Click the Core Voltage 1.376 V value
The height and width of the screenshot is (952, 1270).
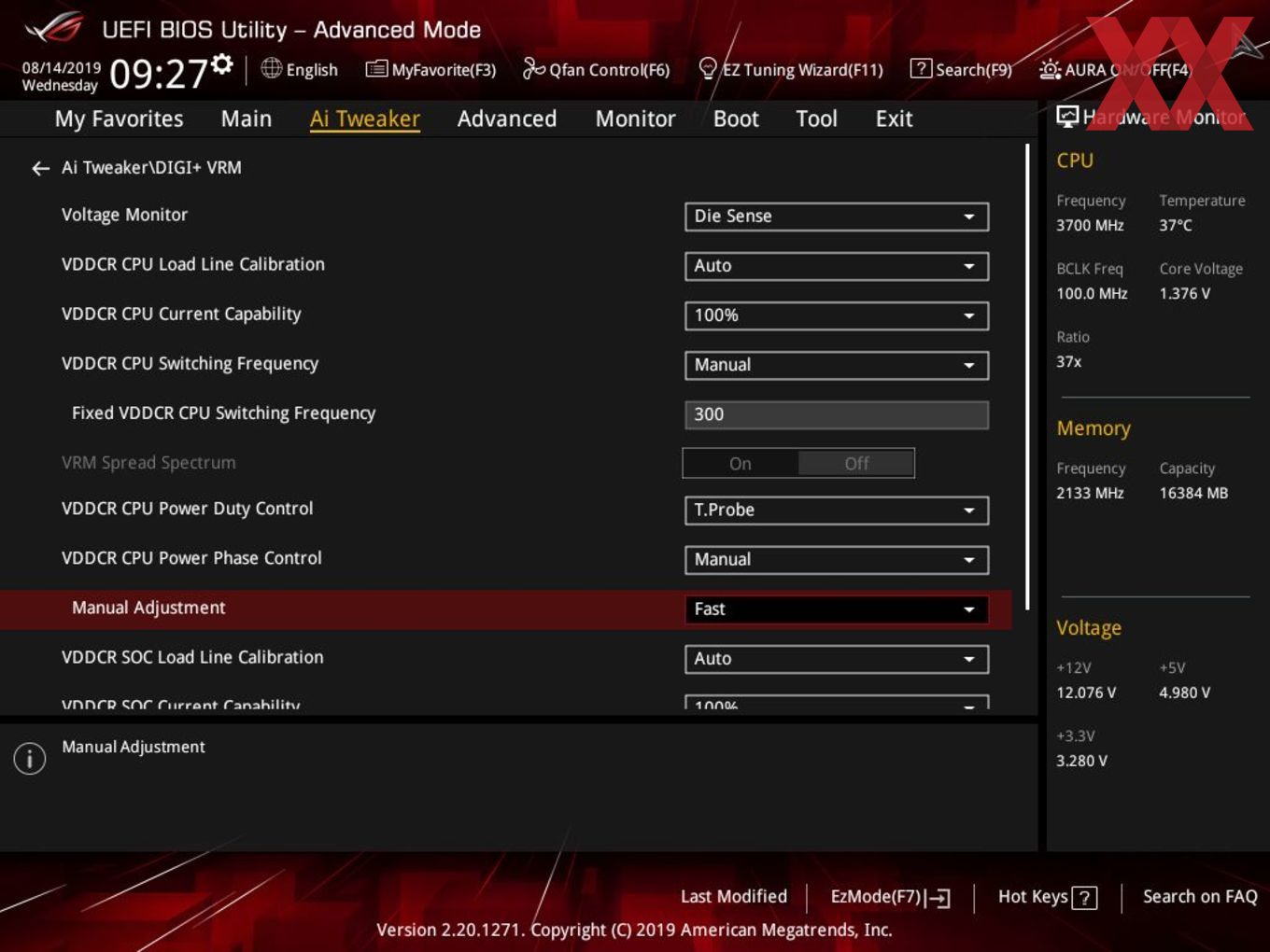[x=1184, y=293]
